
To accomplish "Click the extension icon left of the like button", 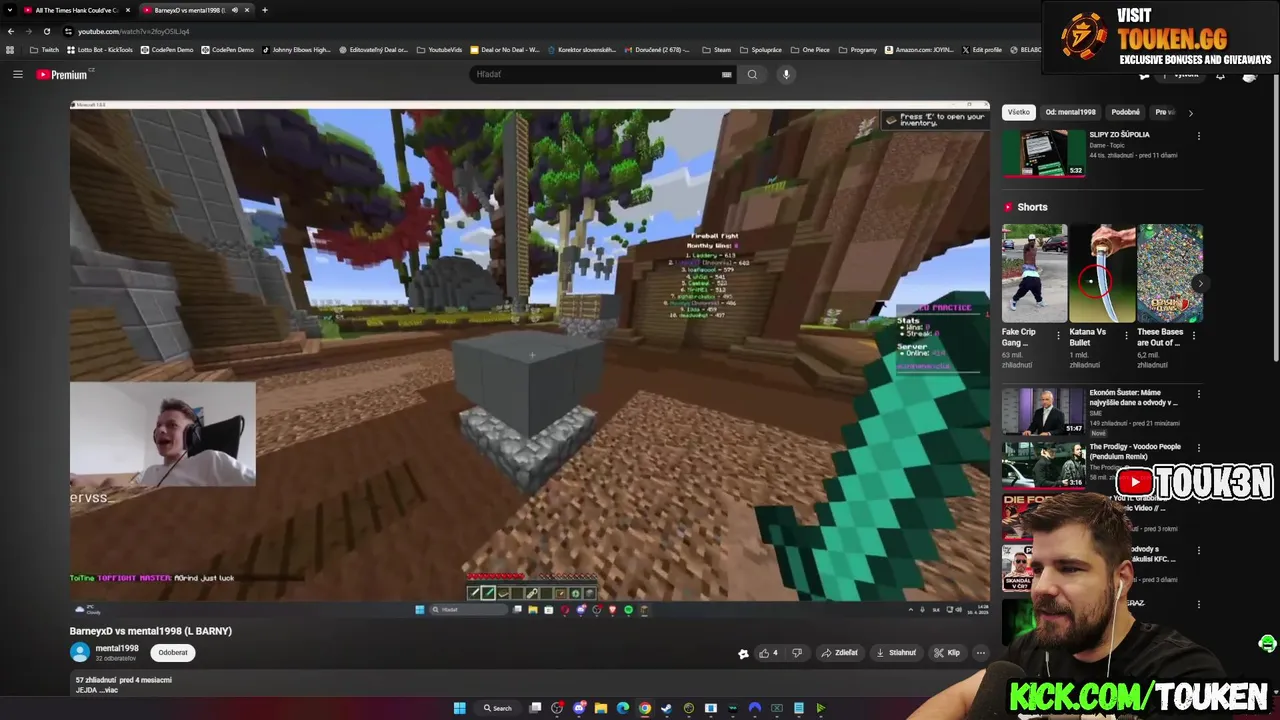I will [743, 653].
